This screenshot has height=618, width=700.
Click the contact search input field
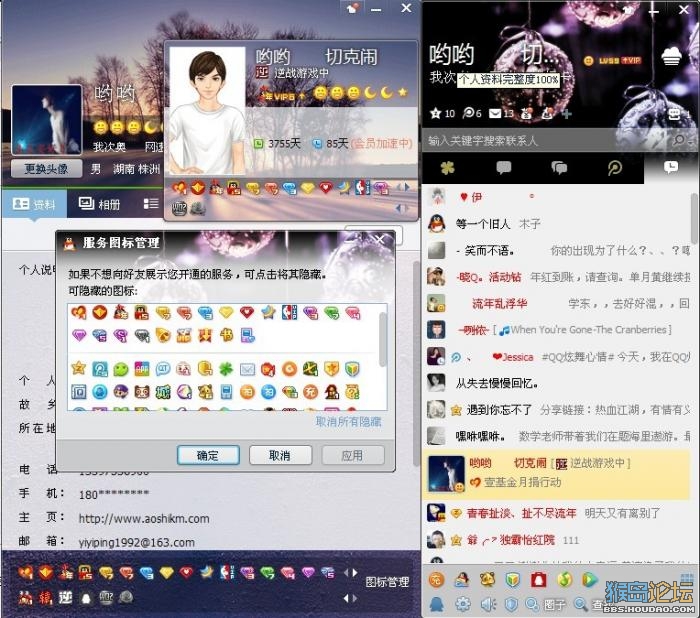click(x=545, y=141)
